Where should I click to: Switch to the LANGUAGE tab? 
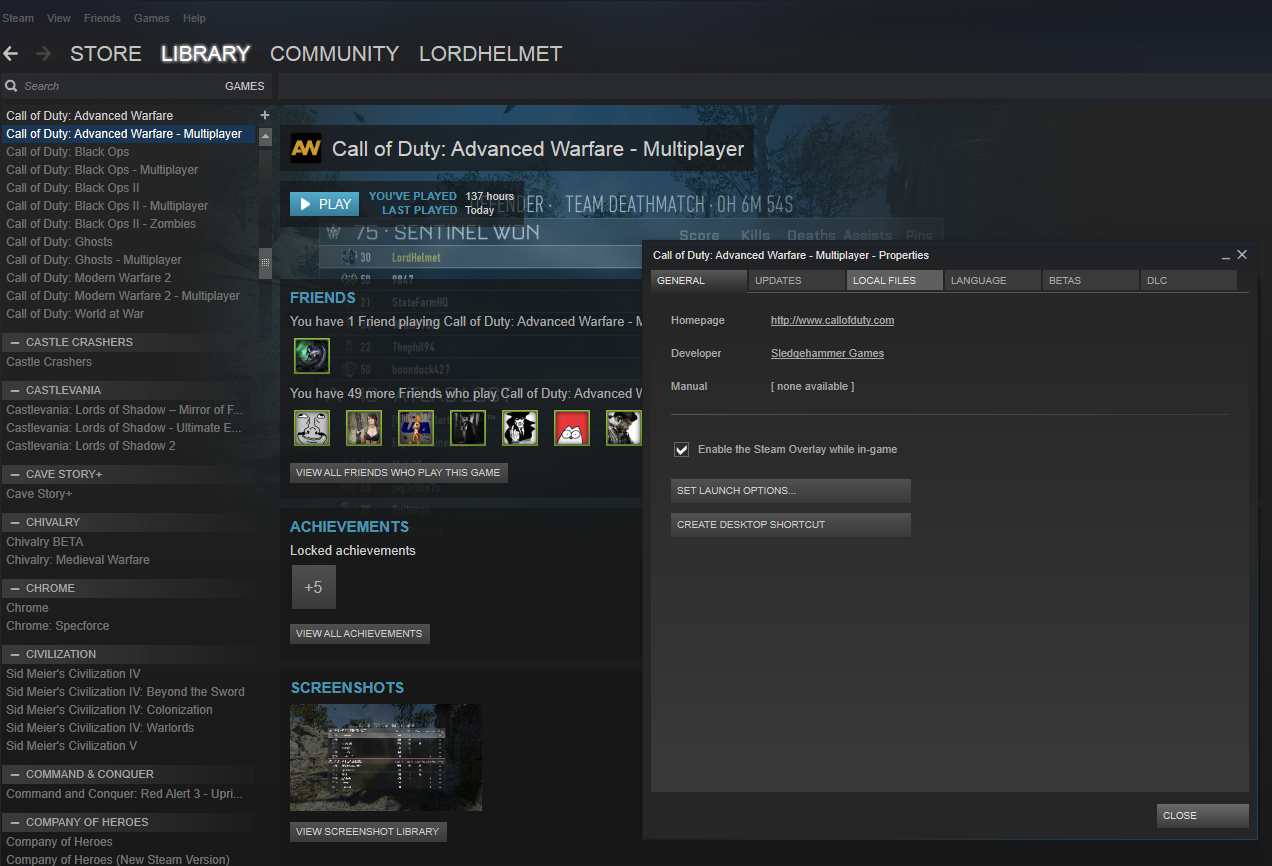point(993,281)
